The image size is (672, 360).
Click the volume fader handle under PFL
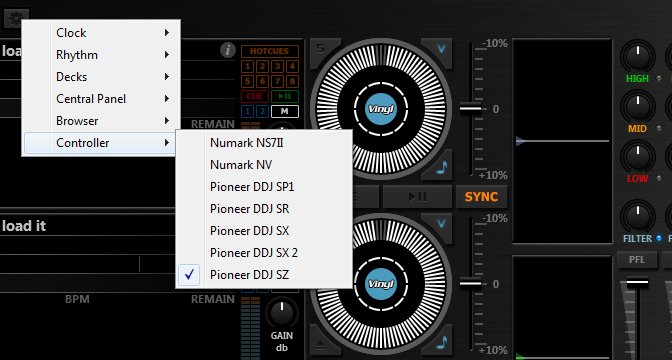coord(637,283)
